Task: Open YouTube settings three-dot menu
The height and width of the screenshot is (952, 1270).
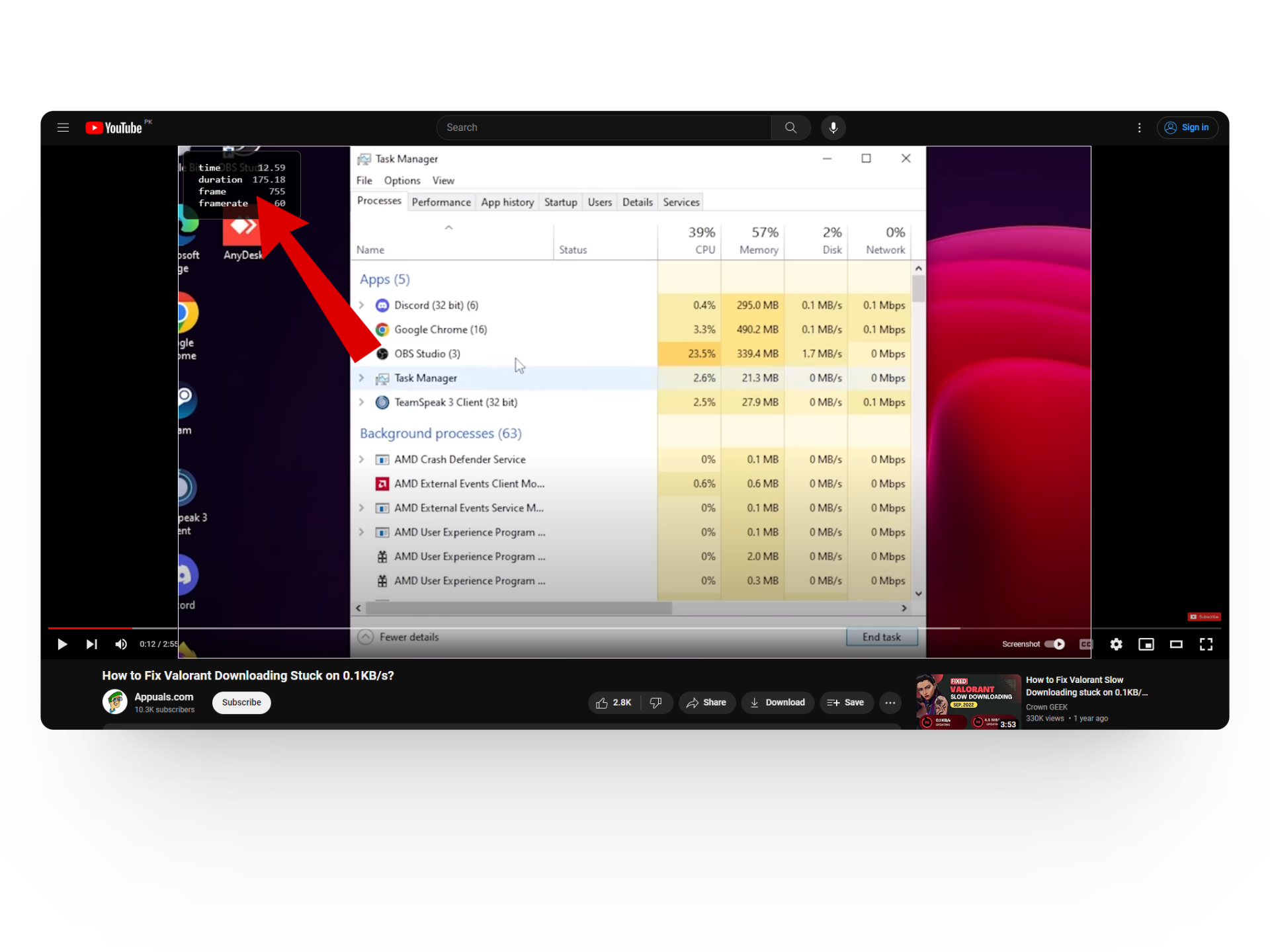Action: 1139,128
